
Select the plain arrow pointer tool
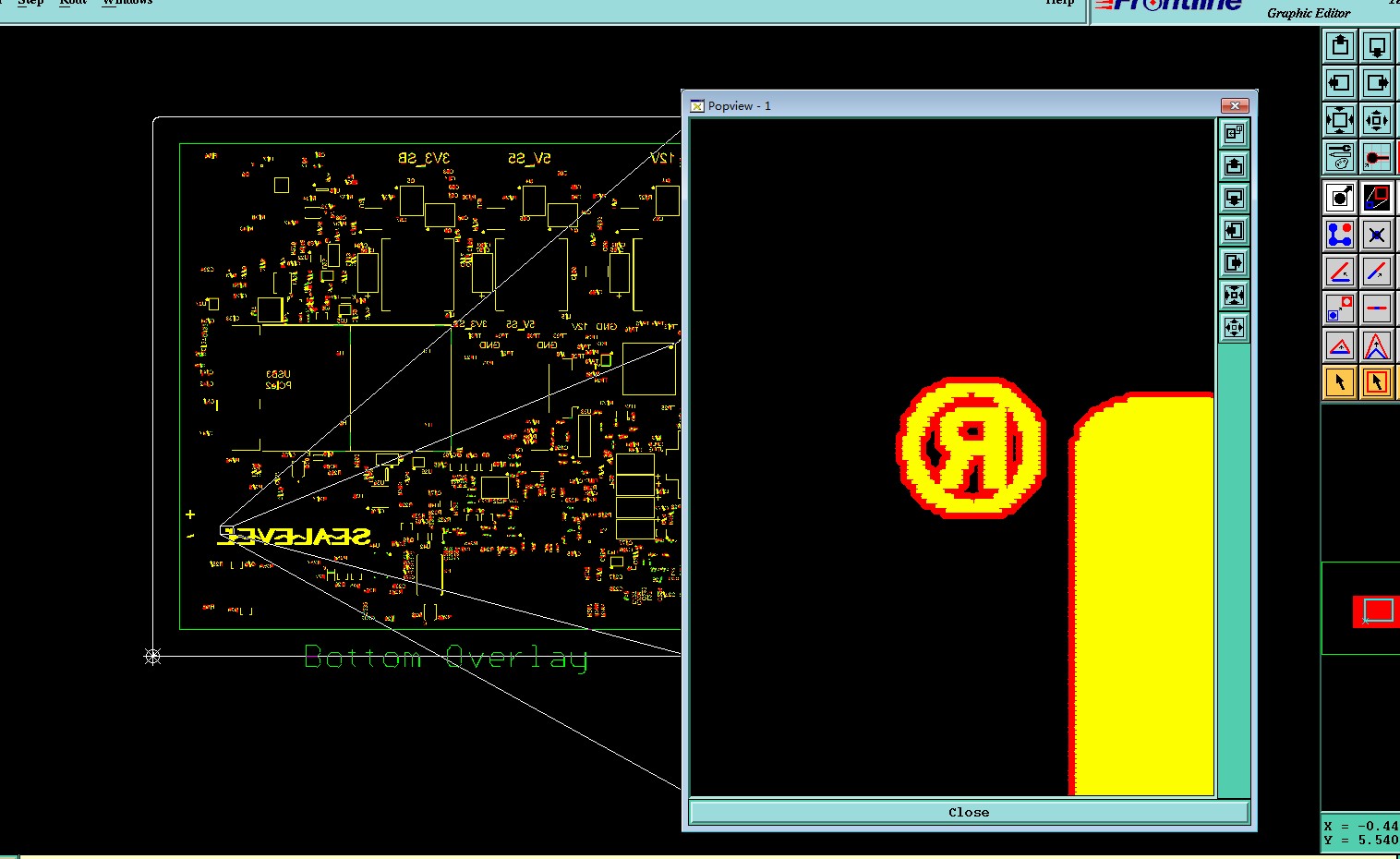[1340, 382]
